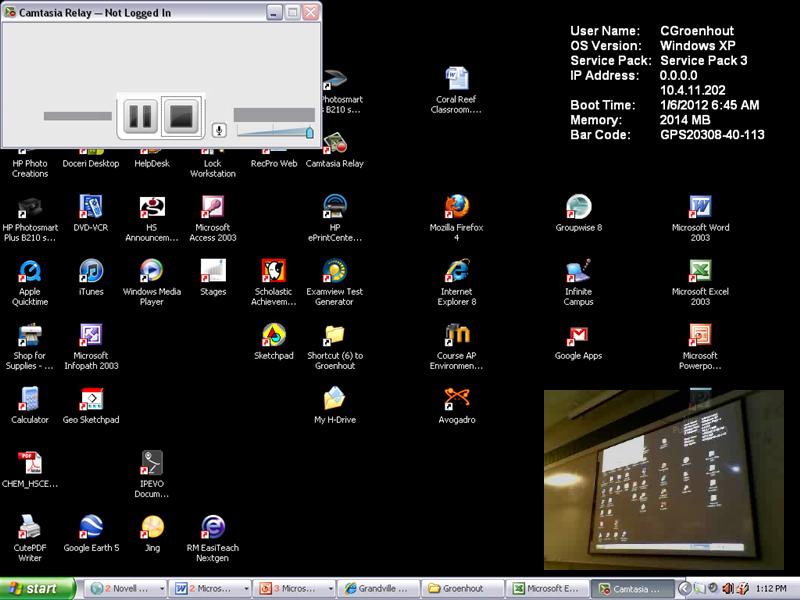Click the 1:12 PM taskbar clock
This screenshot has width=800, height=600.
click(771, 589)
